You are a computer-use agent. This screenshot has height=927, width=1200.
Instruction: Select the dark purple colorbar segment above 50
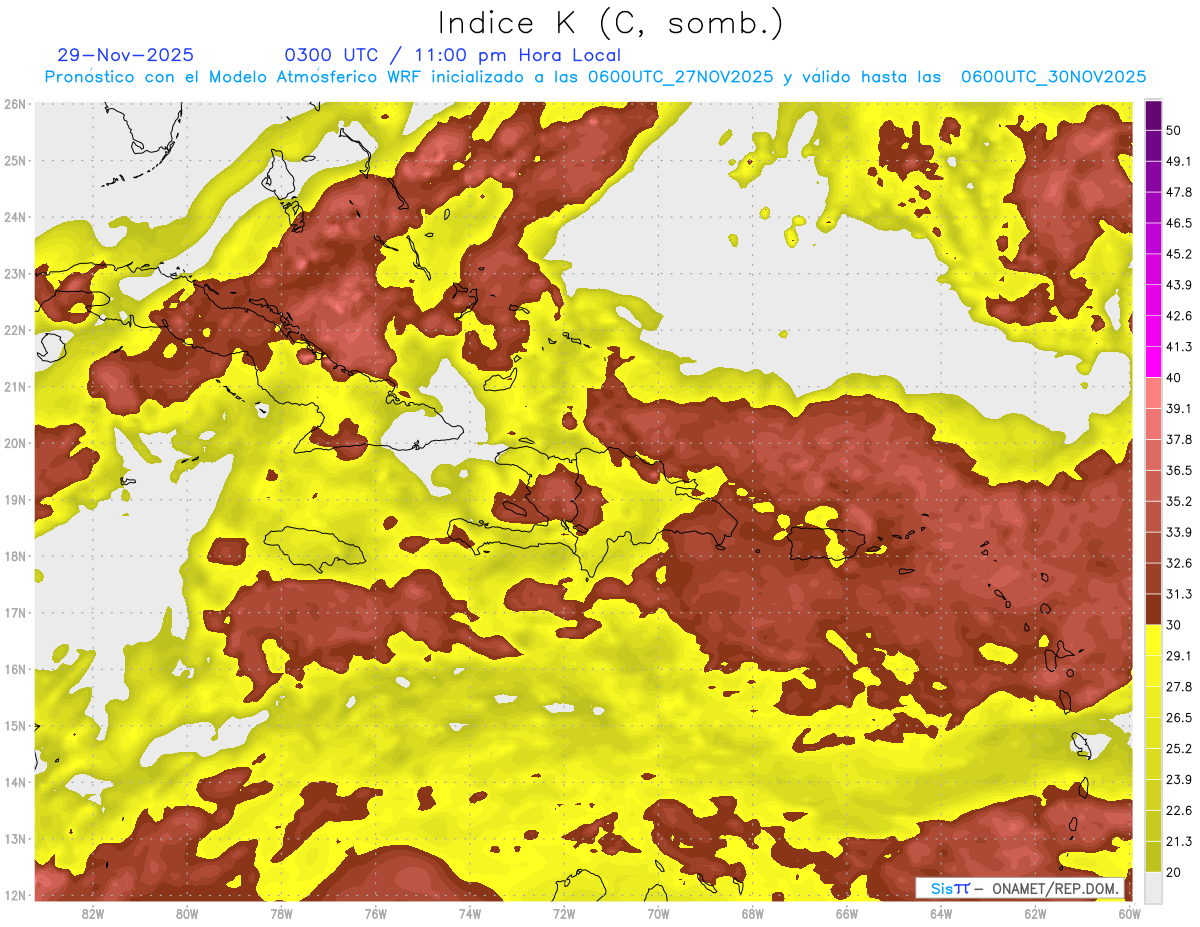[1153, 115]
